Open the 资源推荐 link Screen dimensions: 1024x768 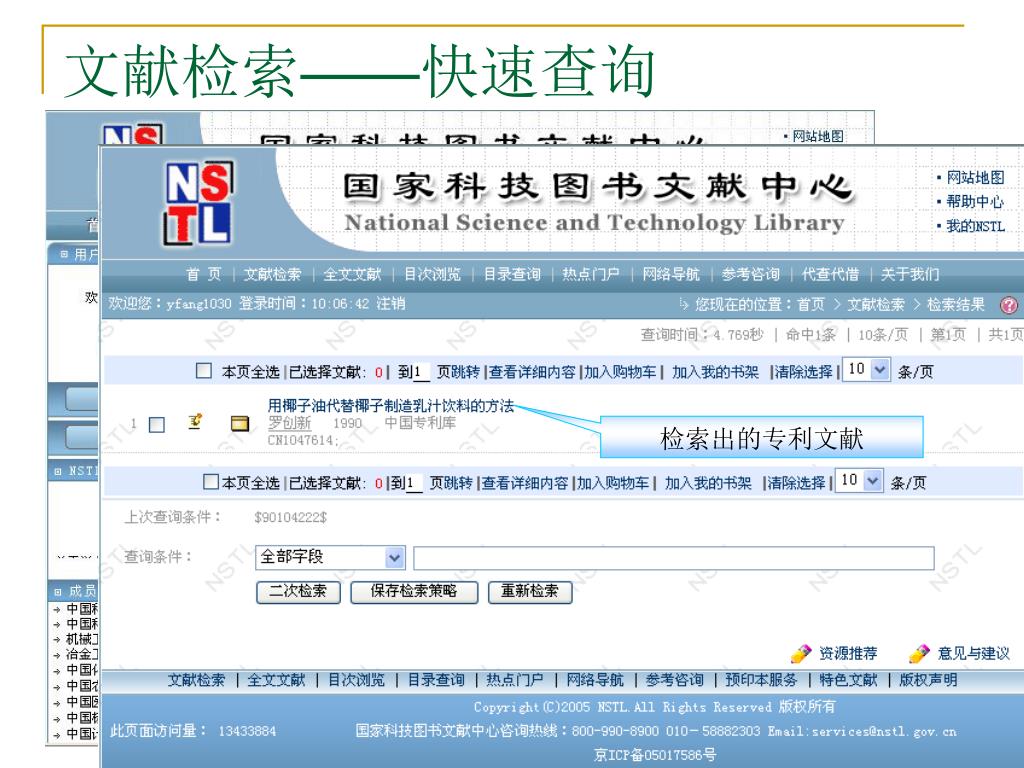coord(848,653)
